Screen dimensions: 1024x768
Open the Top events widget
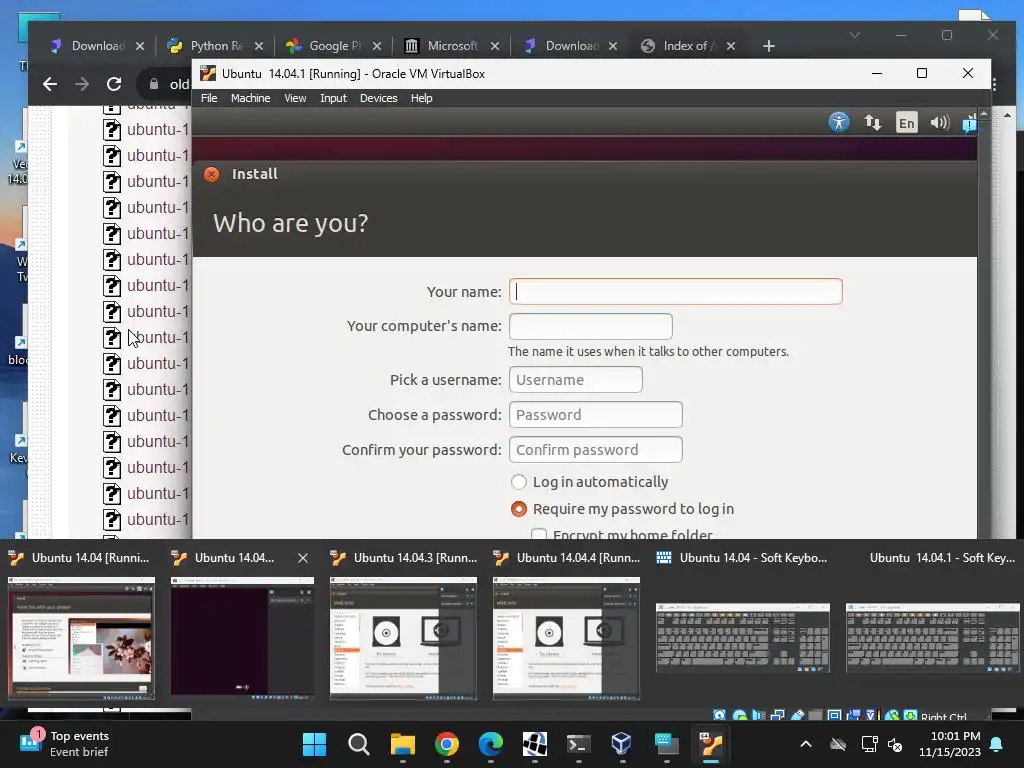pos(64,744)
